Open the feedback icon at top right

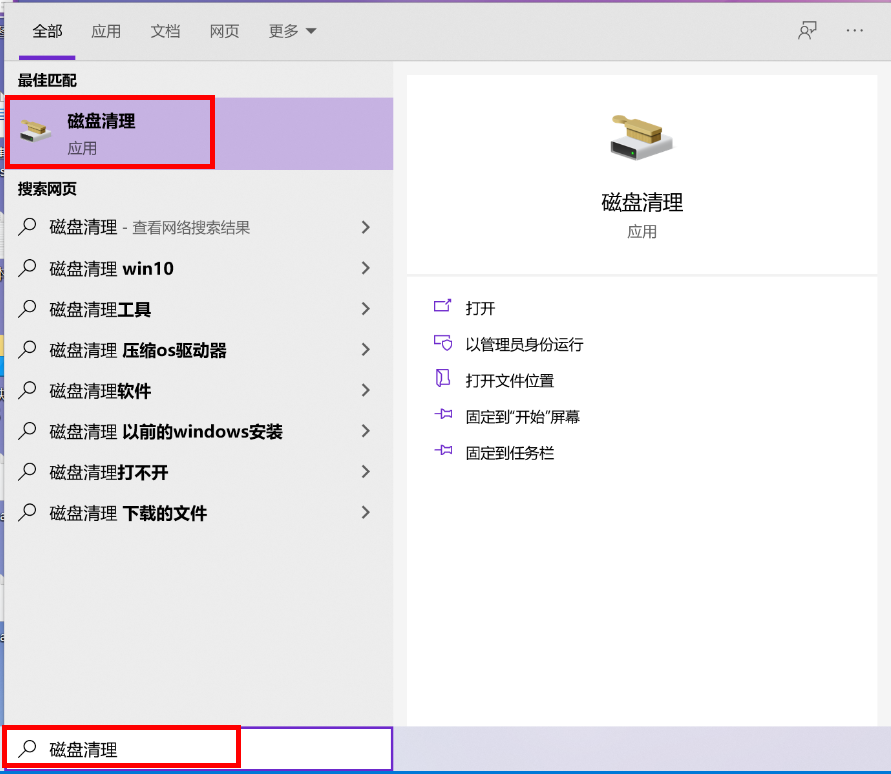coord(806,31)
